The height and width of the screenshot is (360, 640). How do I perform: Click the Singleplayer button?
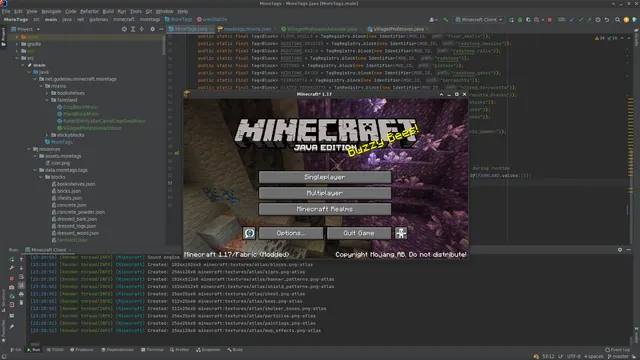(325, 177)
